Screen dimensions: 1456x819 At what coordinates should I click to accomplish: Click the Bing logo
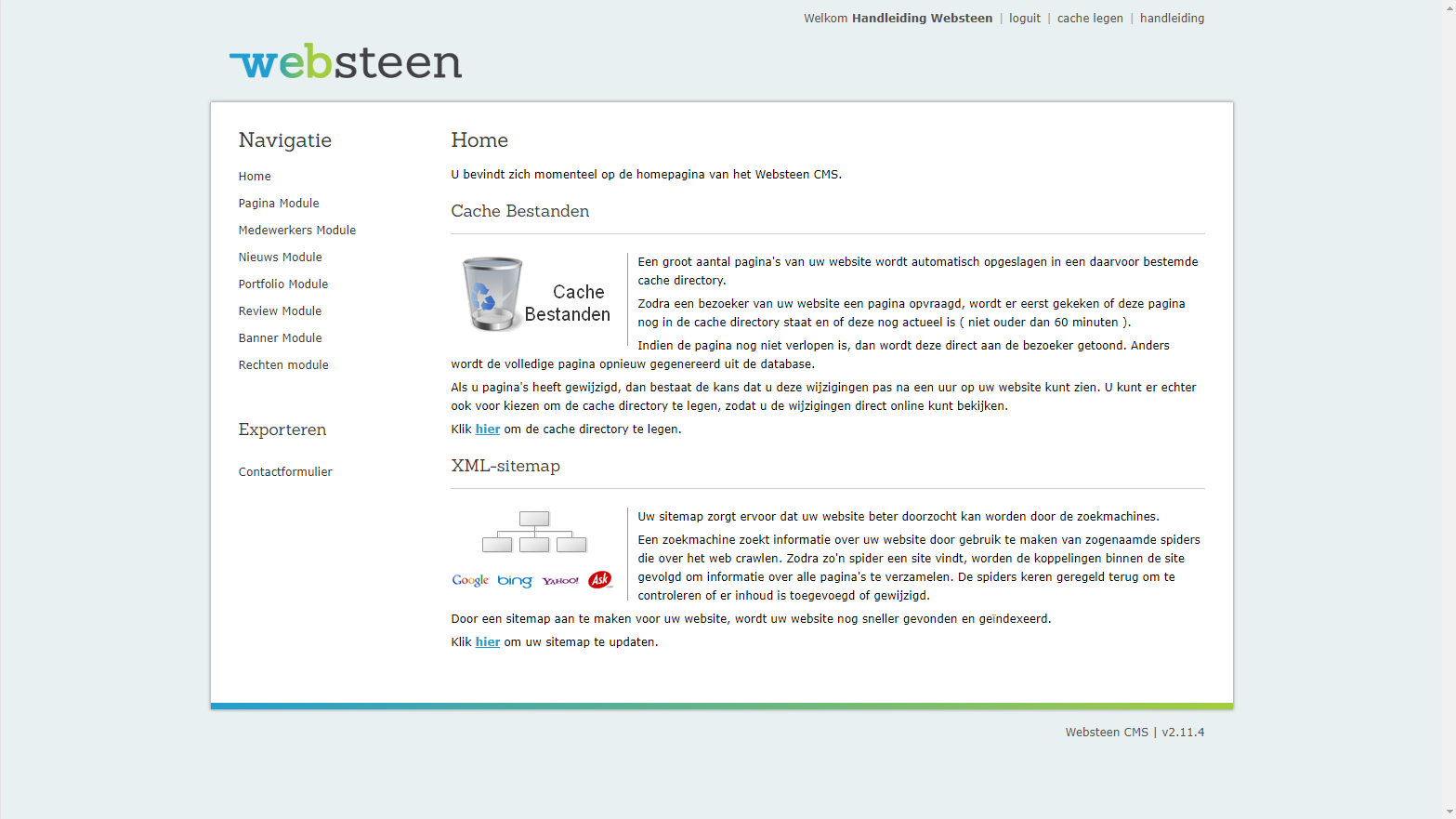515,580
